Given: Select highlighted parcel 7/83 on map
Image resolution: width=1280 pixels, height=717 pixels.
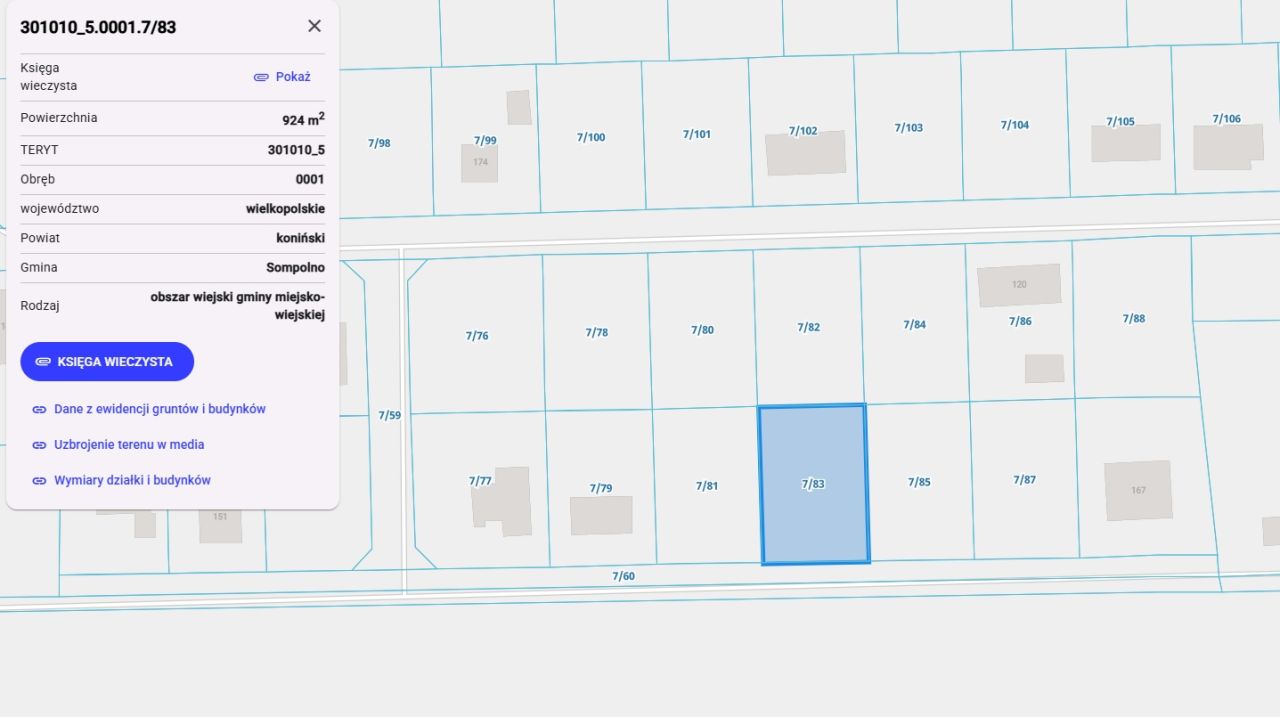Looking at the screenshot, I should tap(813, 484).
